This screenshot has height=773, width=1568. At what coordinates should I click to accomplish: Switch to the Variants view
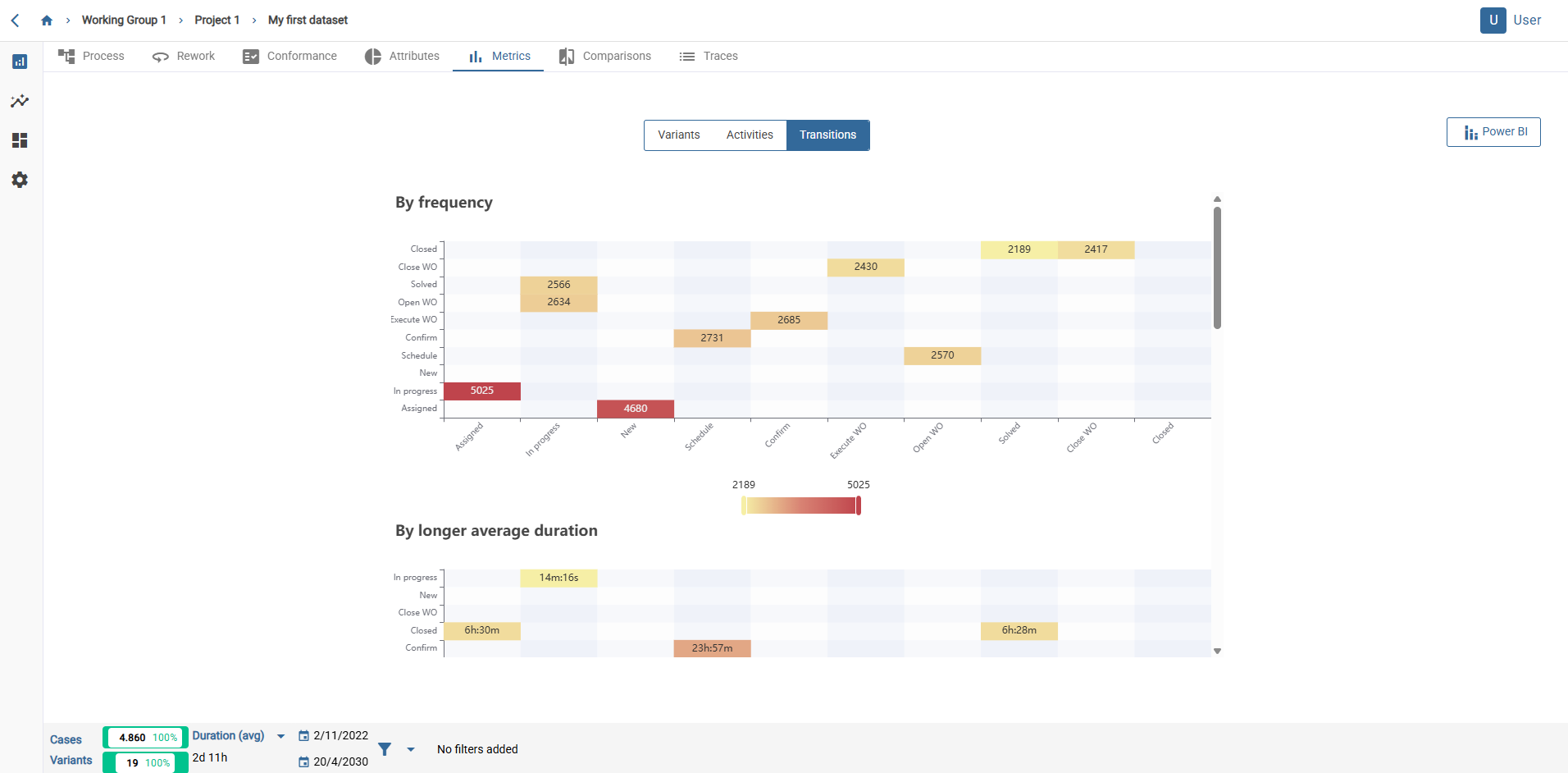point(679,135)
